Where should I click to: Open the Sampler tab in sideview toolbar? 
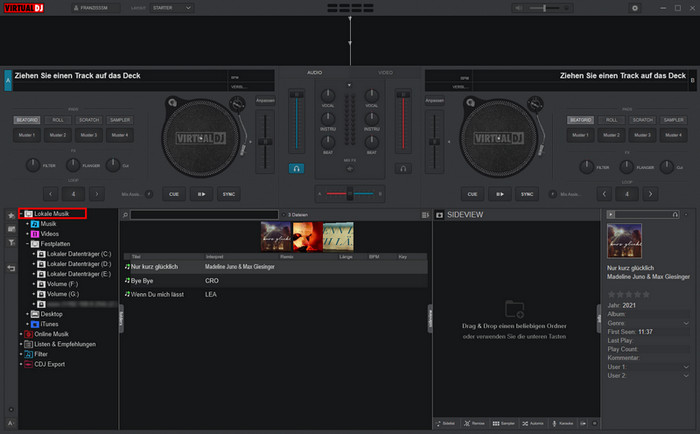pos(504,423)
